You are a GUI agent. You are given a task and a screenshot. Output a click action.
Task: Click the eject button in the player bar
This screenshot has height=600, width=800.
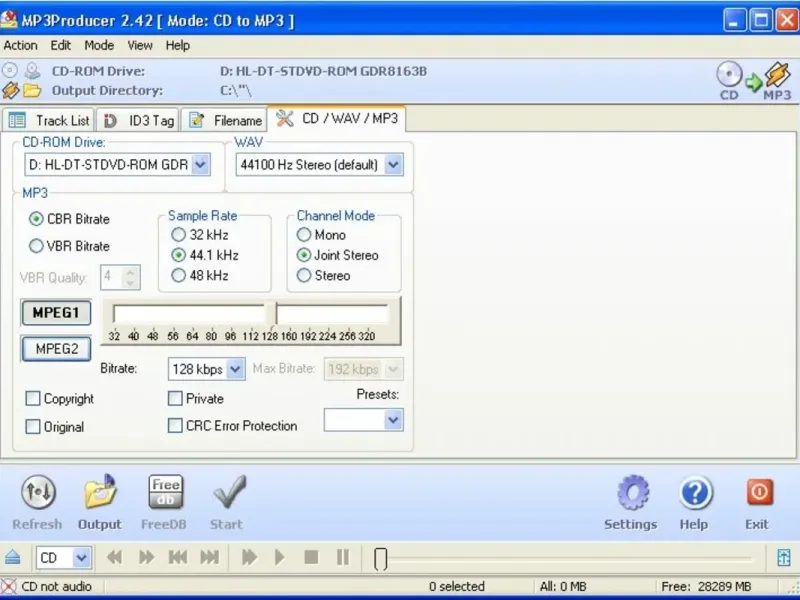(13, 557)
